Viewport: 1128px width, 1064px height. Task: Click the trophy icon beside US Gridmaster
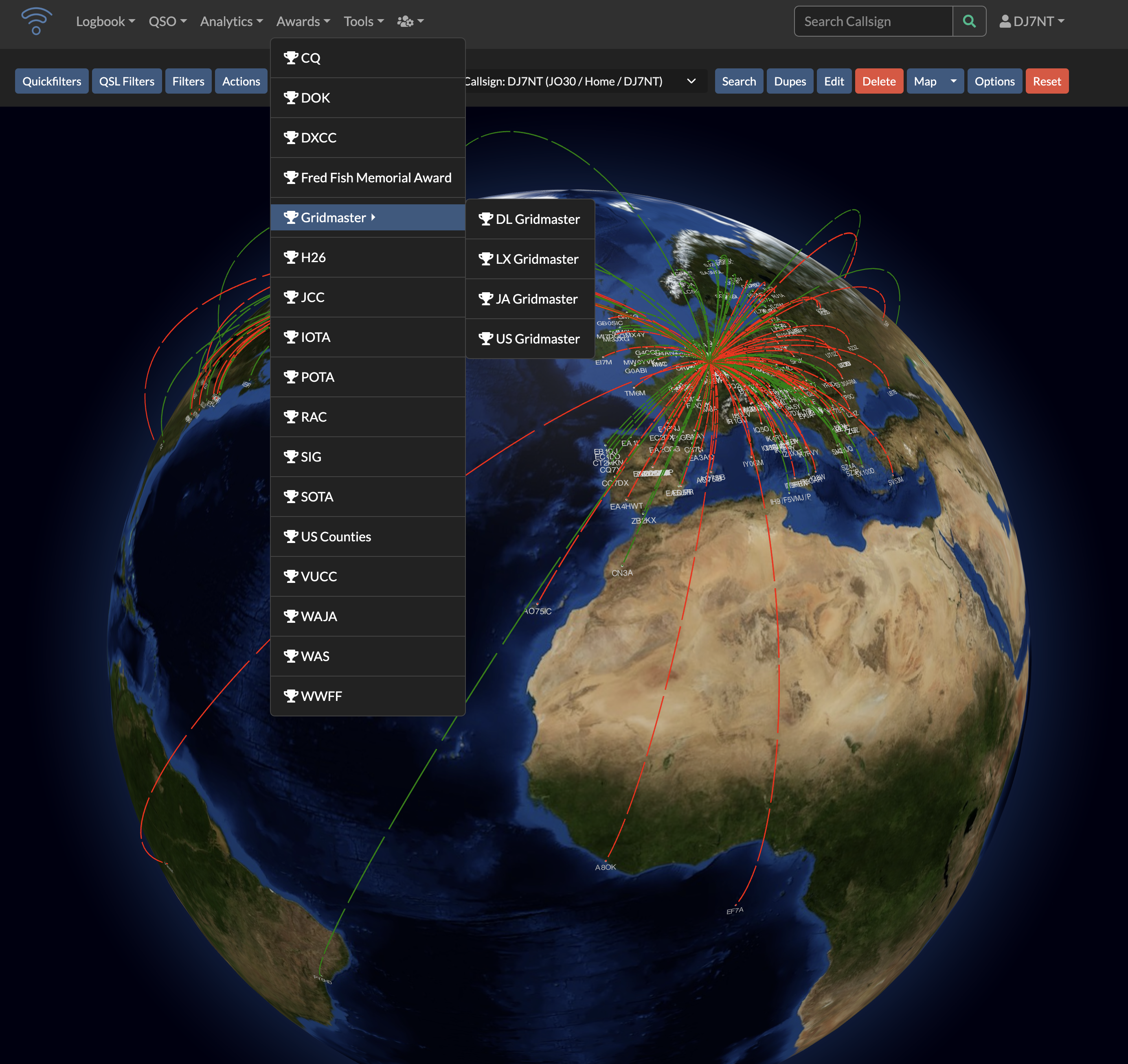[x=486, y=339]
